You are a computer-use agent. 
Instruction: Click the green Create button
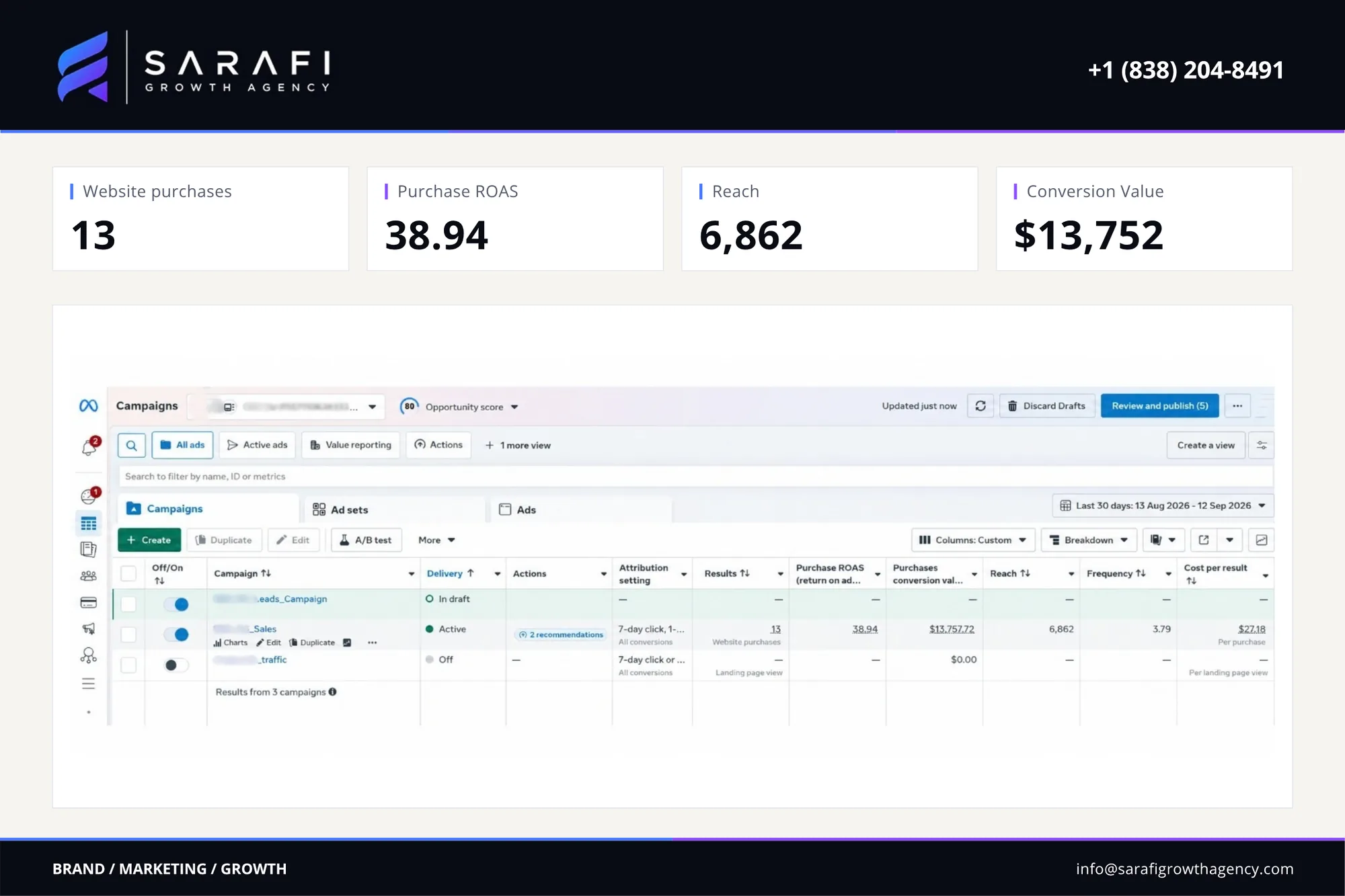pyautogui.click(x=149, y=540)
